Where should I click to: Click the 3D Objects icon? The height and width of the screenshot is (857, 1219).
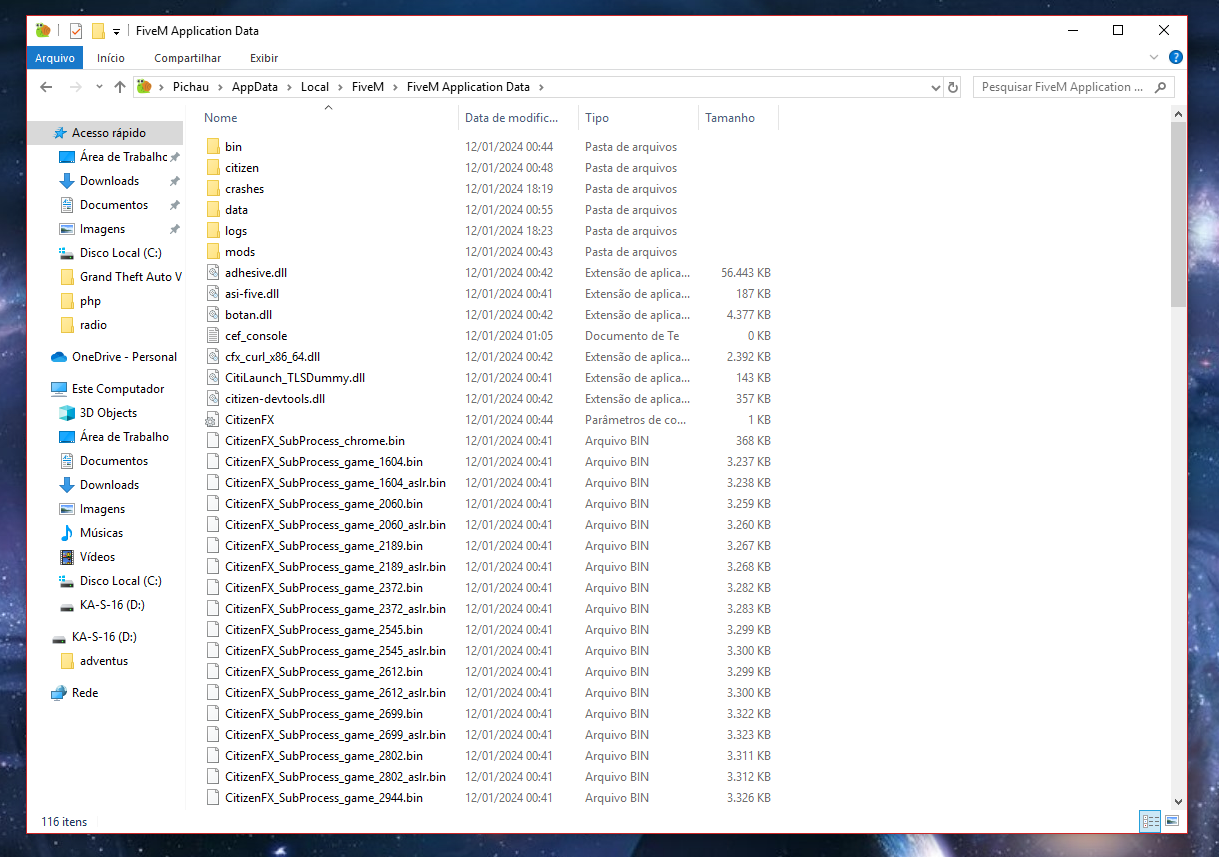[67, 413]
